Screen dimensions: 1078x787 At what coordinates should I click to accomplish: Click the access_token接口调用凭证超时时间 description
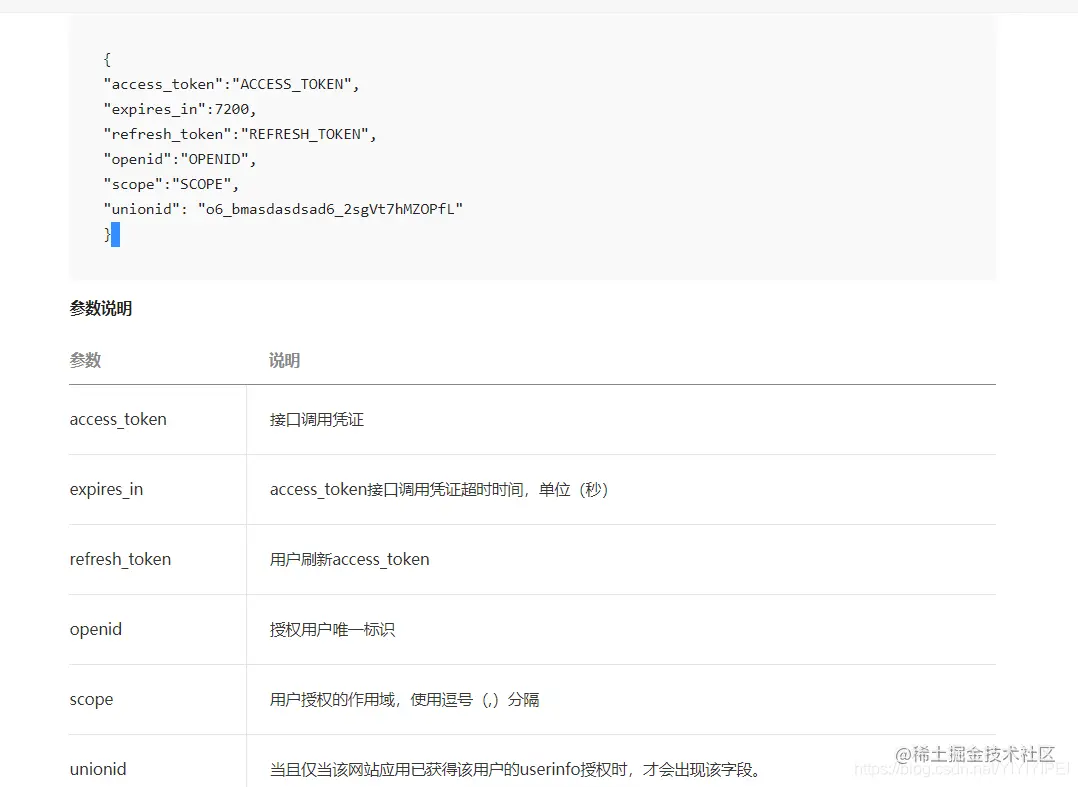tap(439, 489)
